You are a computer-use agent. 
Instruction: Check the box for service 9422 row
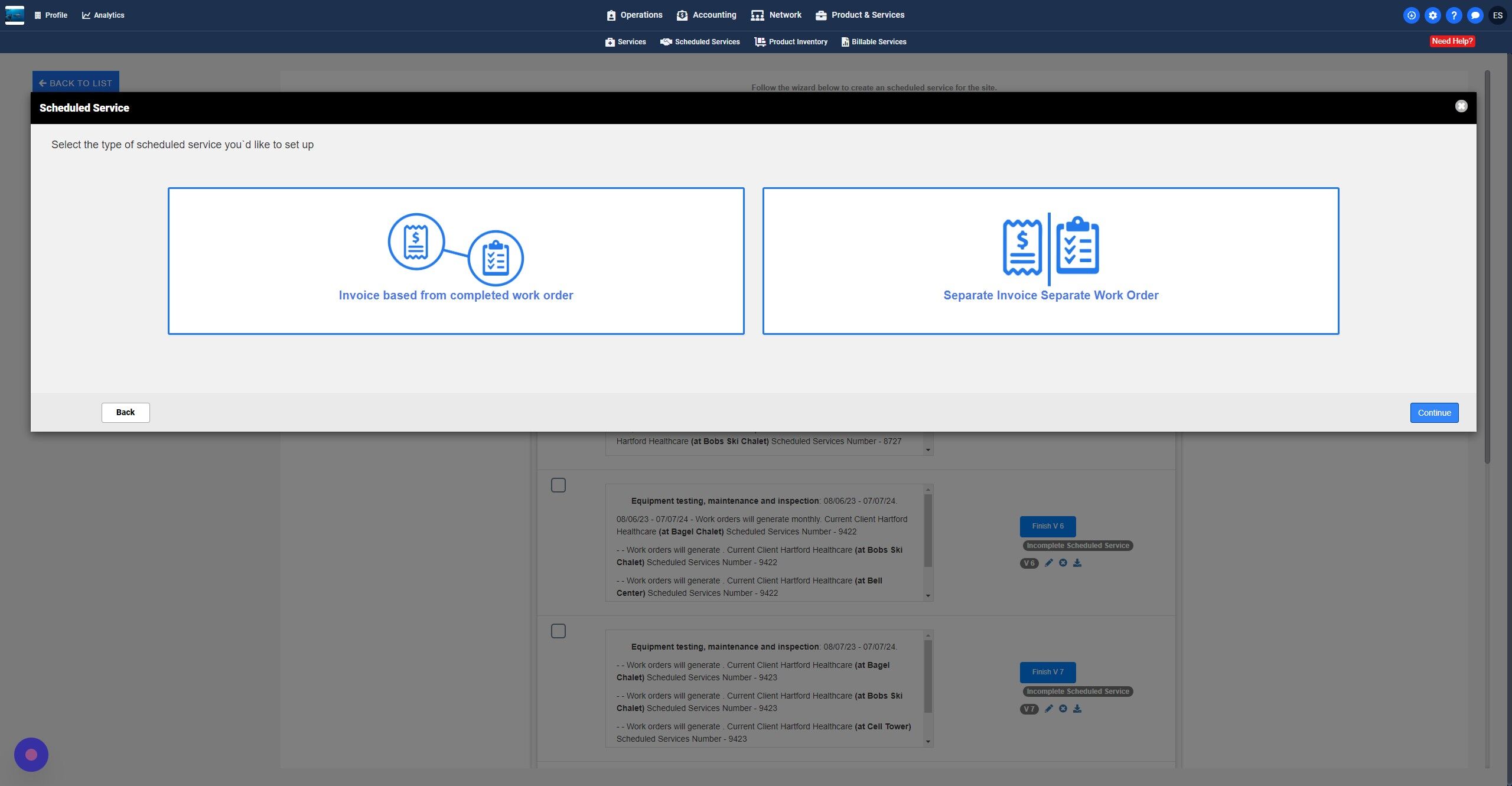pos(558,485)
